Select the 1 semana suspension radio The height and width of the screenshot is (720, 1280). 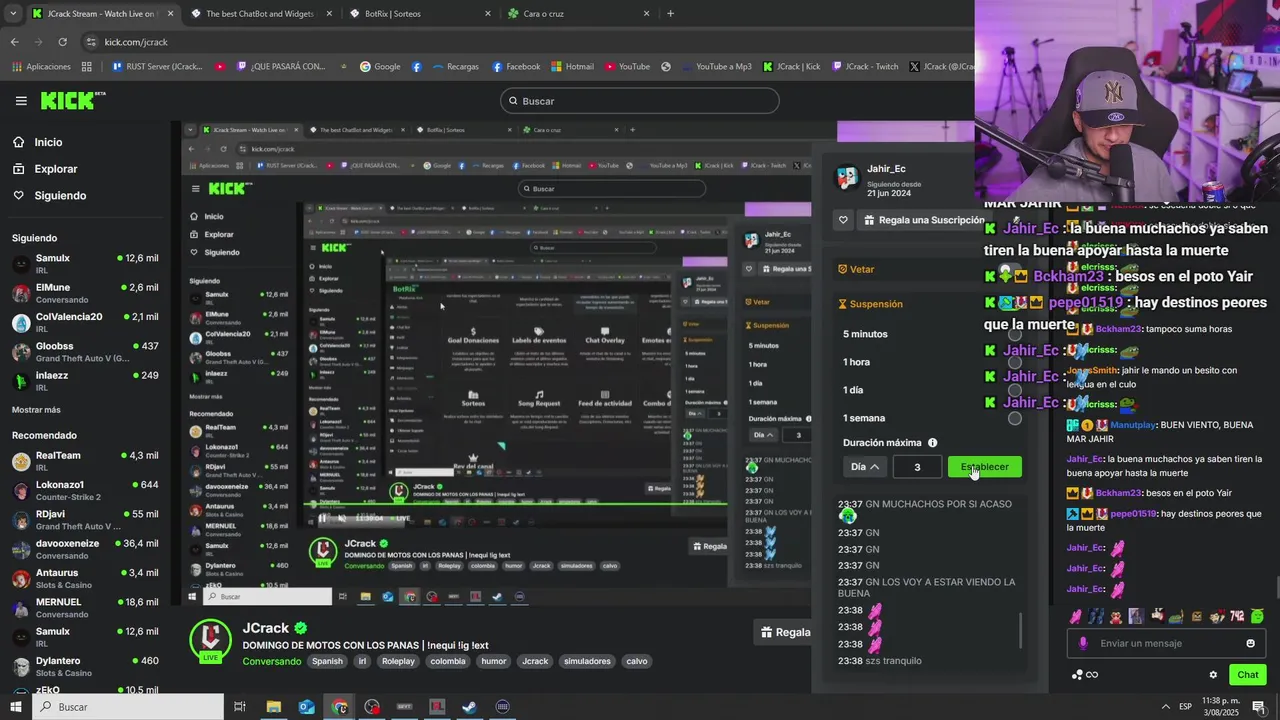pos(1015,419)
